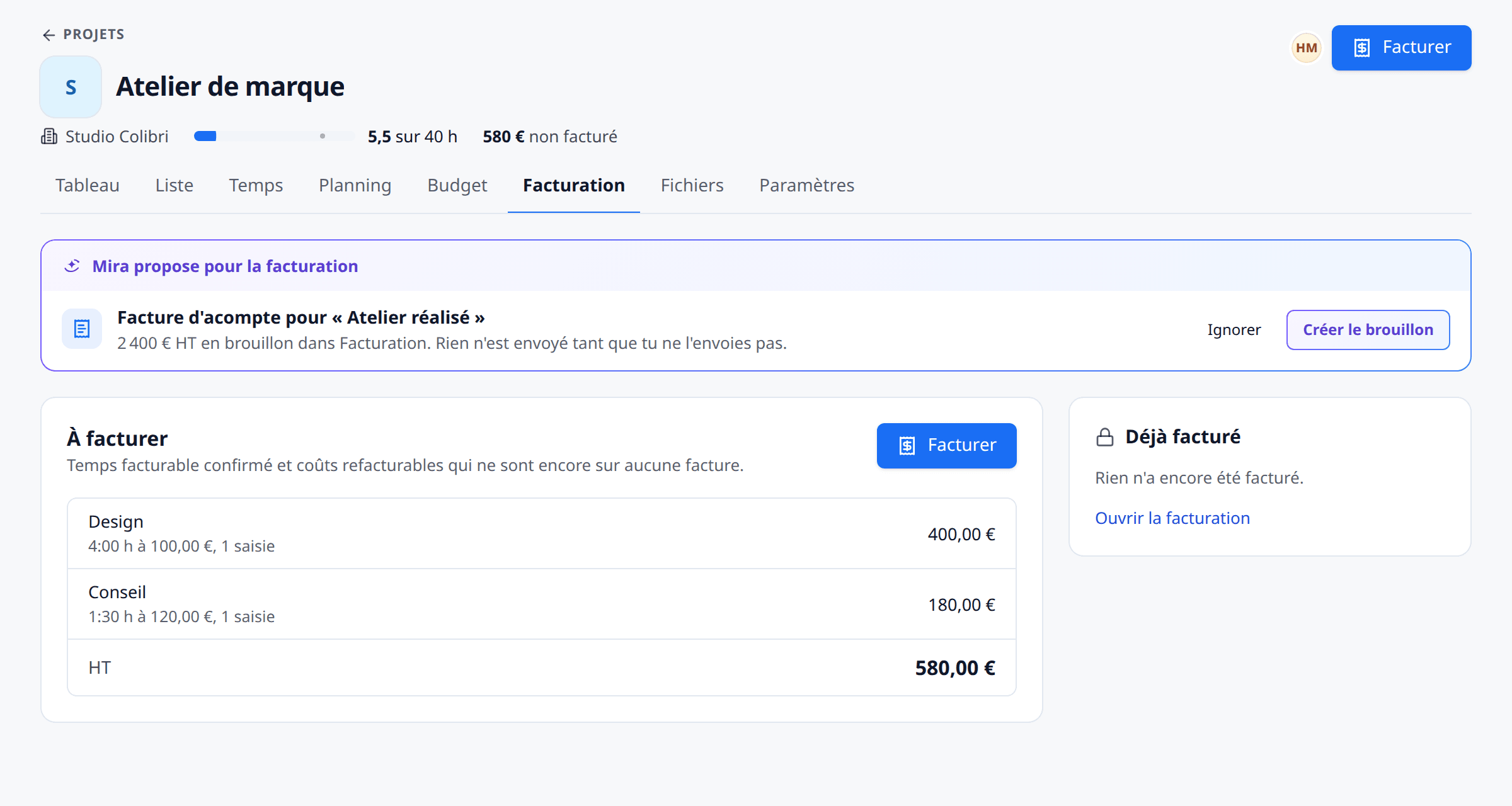This screenshot has height=806, width=1512.
Task: Select the Conseil line item row
Action: [542, 604]
